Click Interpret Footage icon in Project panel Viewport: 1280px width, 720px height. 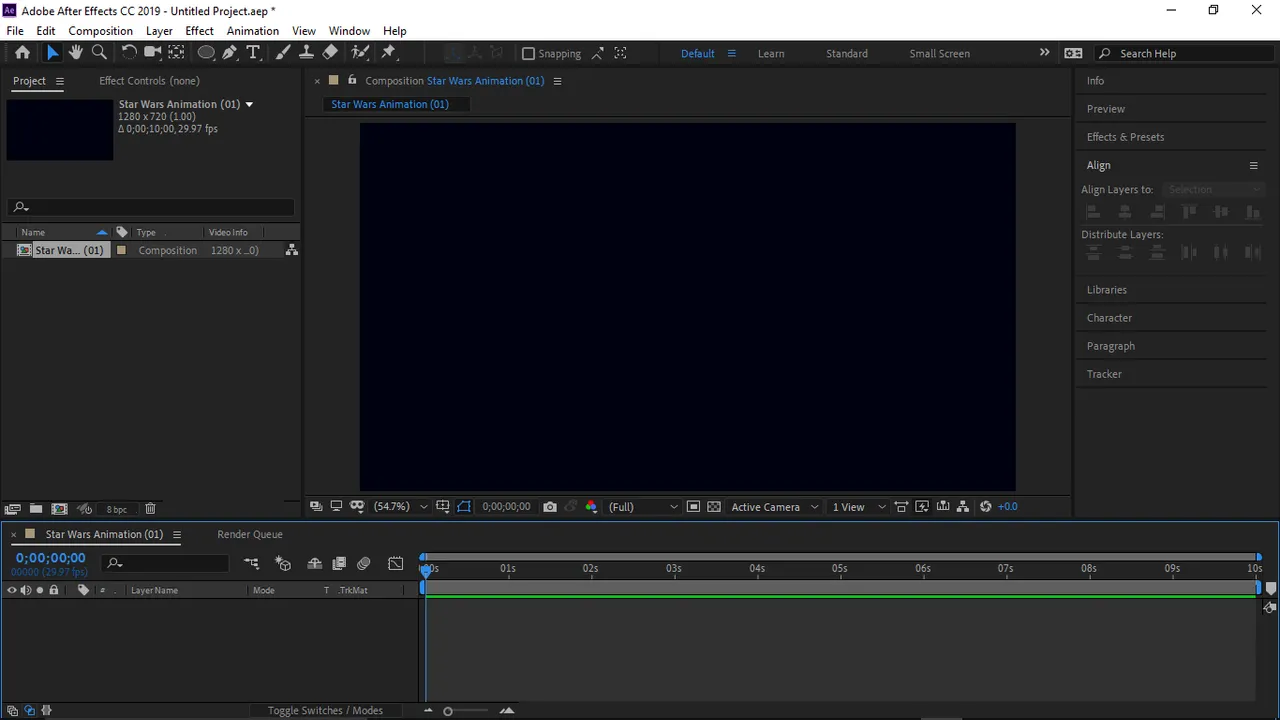coord(13,509)
